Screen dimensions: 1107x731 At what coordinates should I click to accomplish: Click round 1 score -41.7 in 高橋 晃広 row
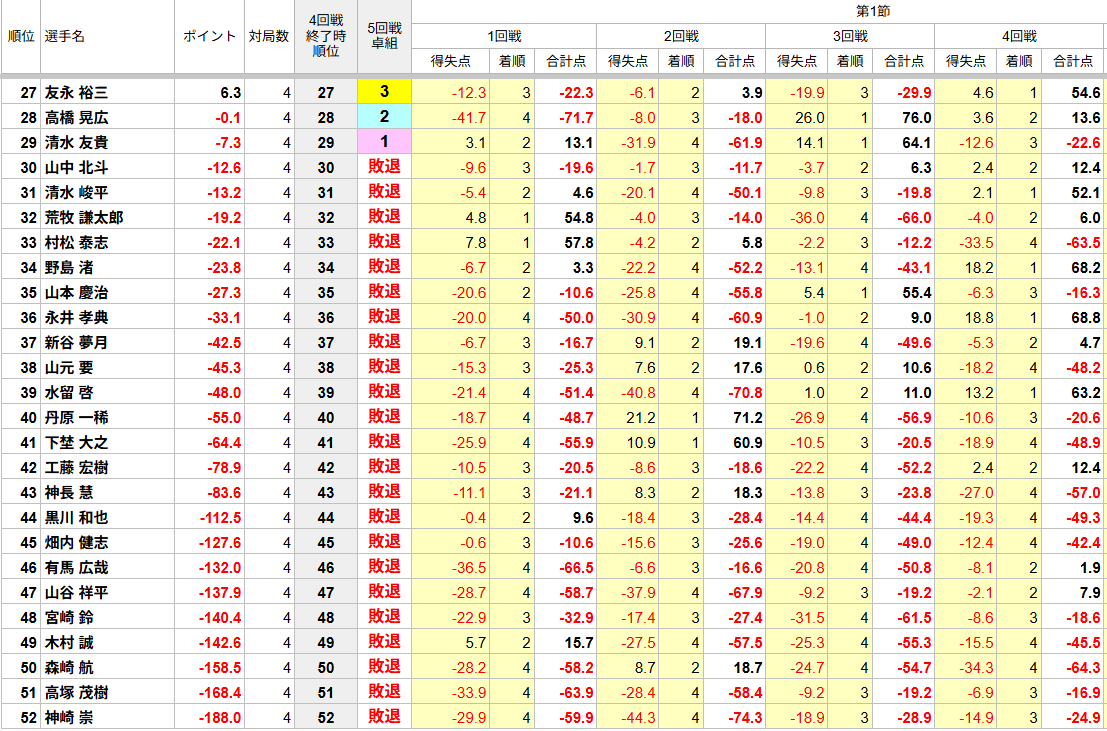click(x=469, y=117)
